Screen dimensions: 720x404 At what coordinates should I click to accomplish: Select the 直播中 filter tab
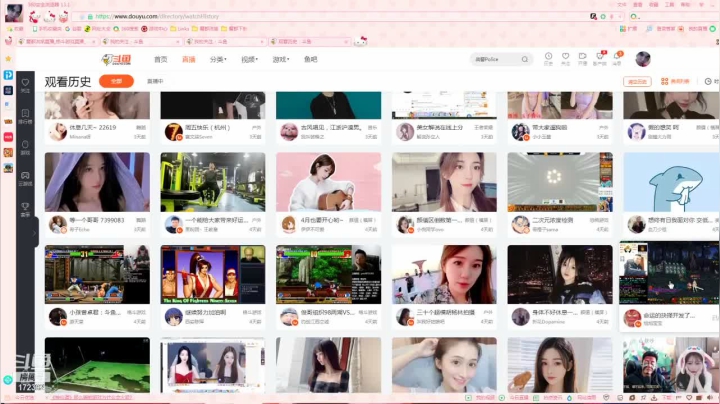tap(155, 81)
